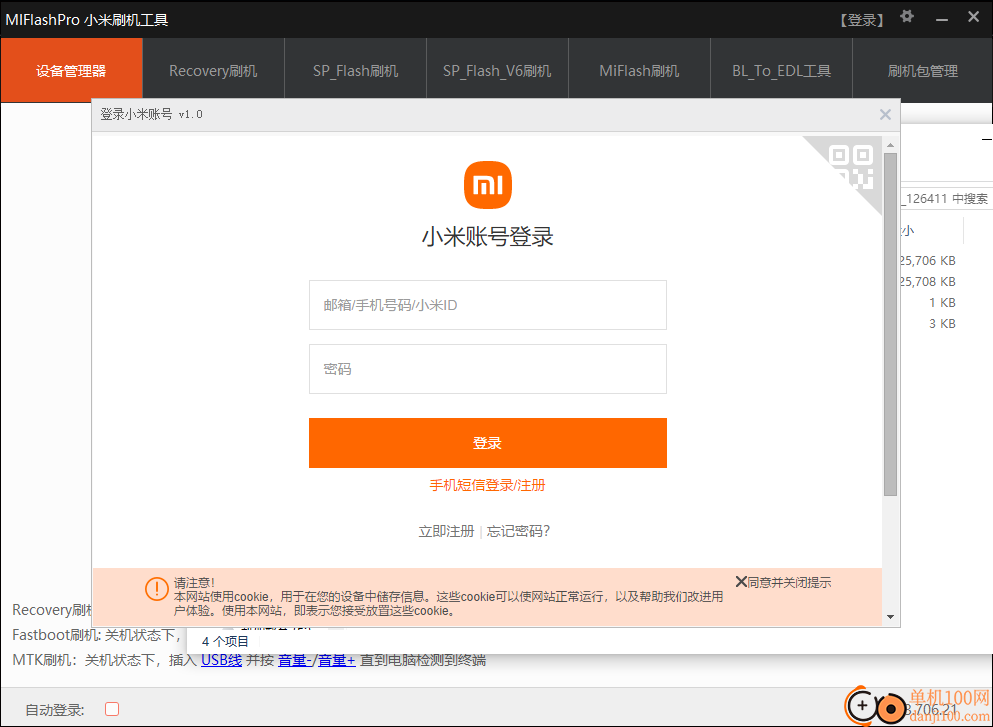The width and height of the screenshot is (993, 727).
Task: Click the orange 登录 button
Action: (x=488, y=443)
